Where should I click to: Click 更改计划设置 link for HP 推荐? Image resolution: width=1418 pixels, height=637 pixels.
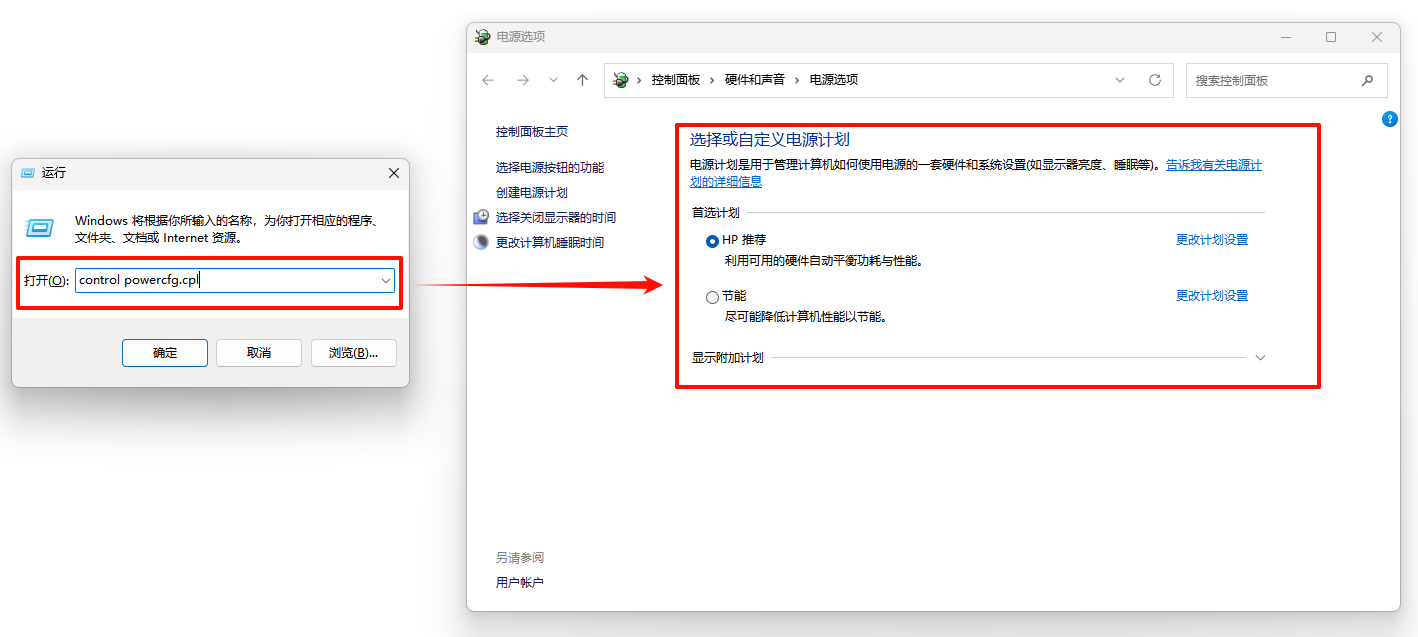(x=1211, y=240)
